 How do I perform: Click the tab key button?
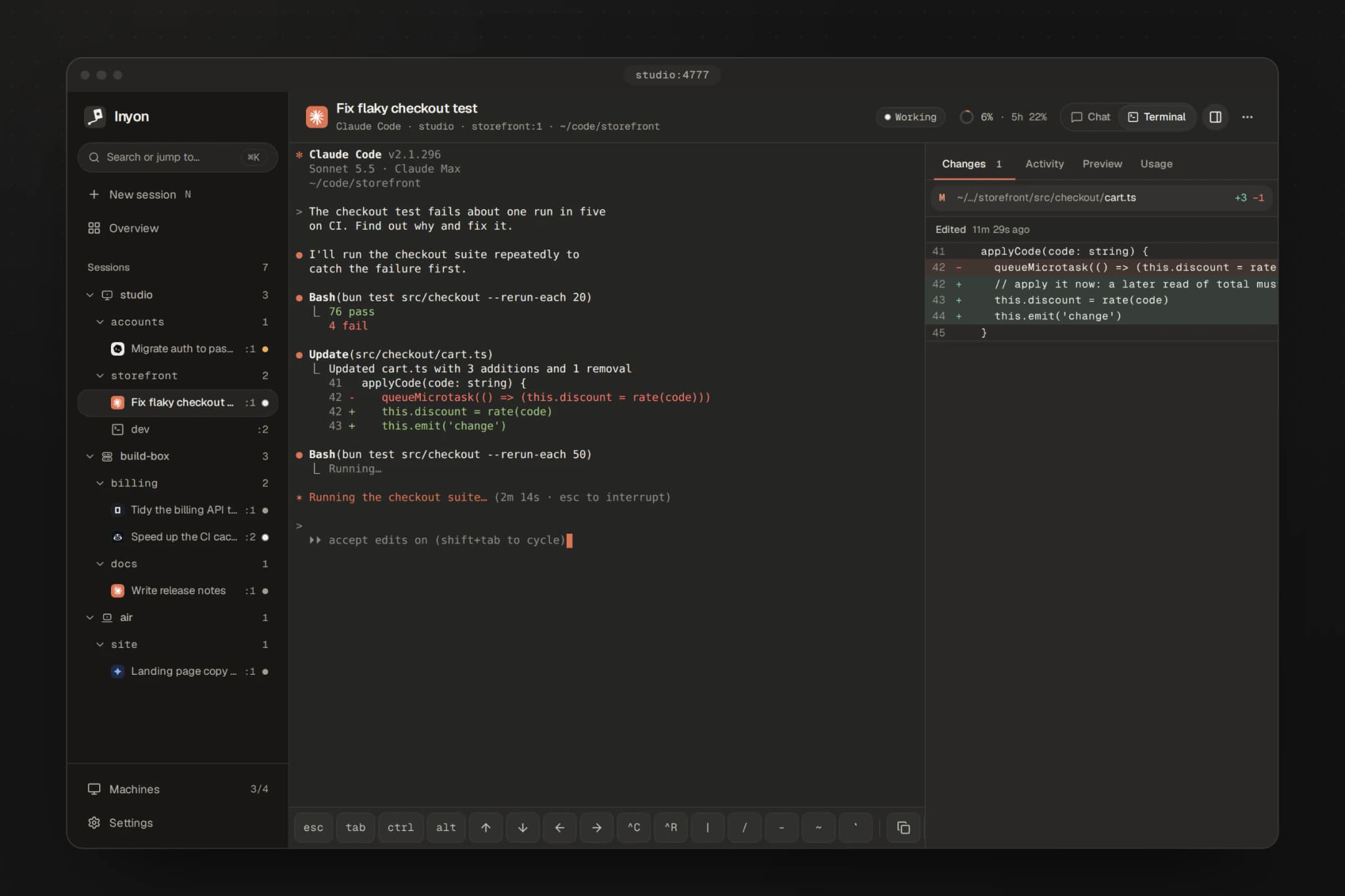[355, 827]
